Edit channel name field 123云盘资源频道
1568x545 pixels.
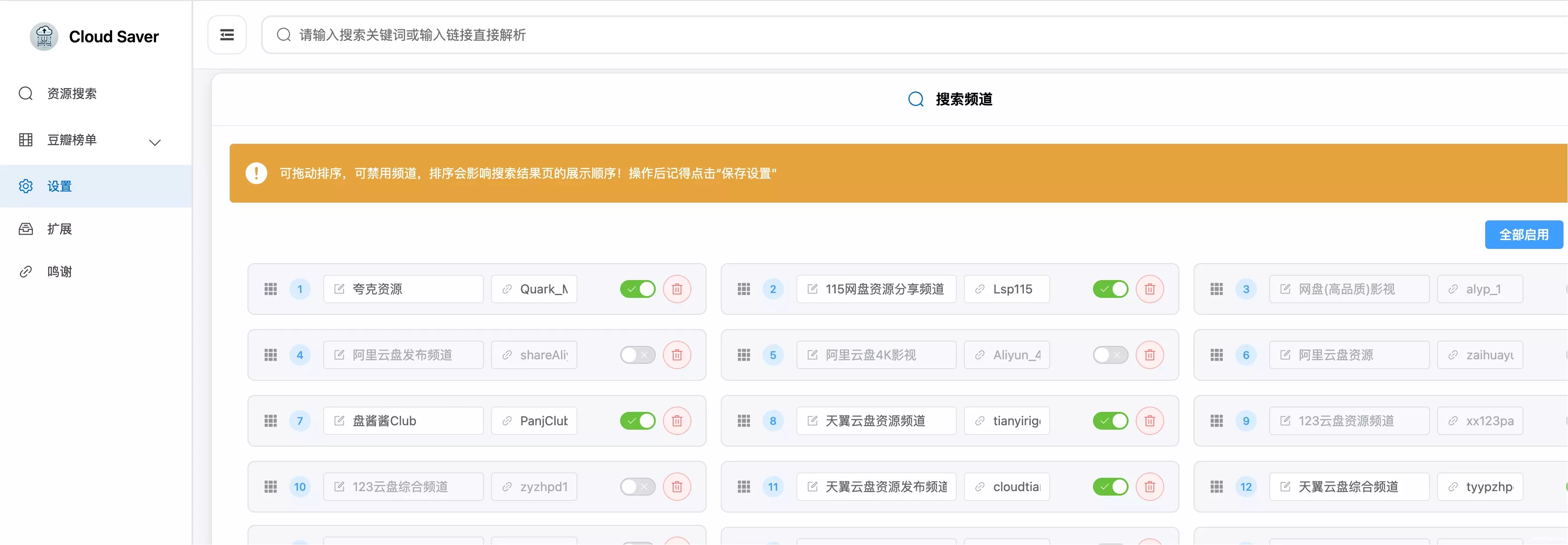click(1349, 421)
